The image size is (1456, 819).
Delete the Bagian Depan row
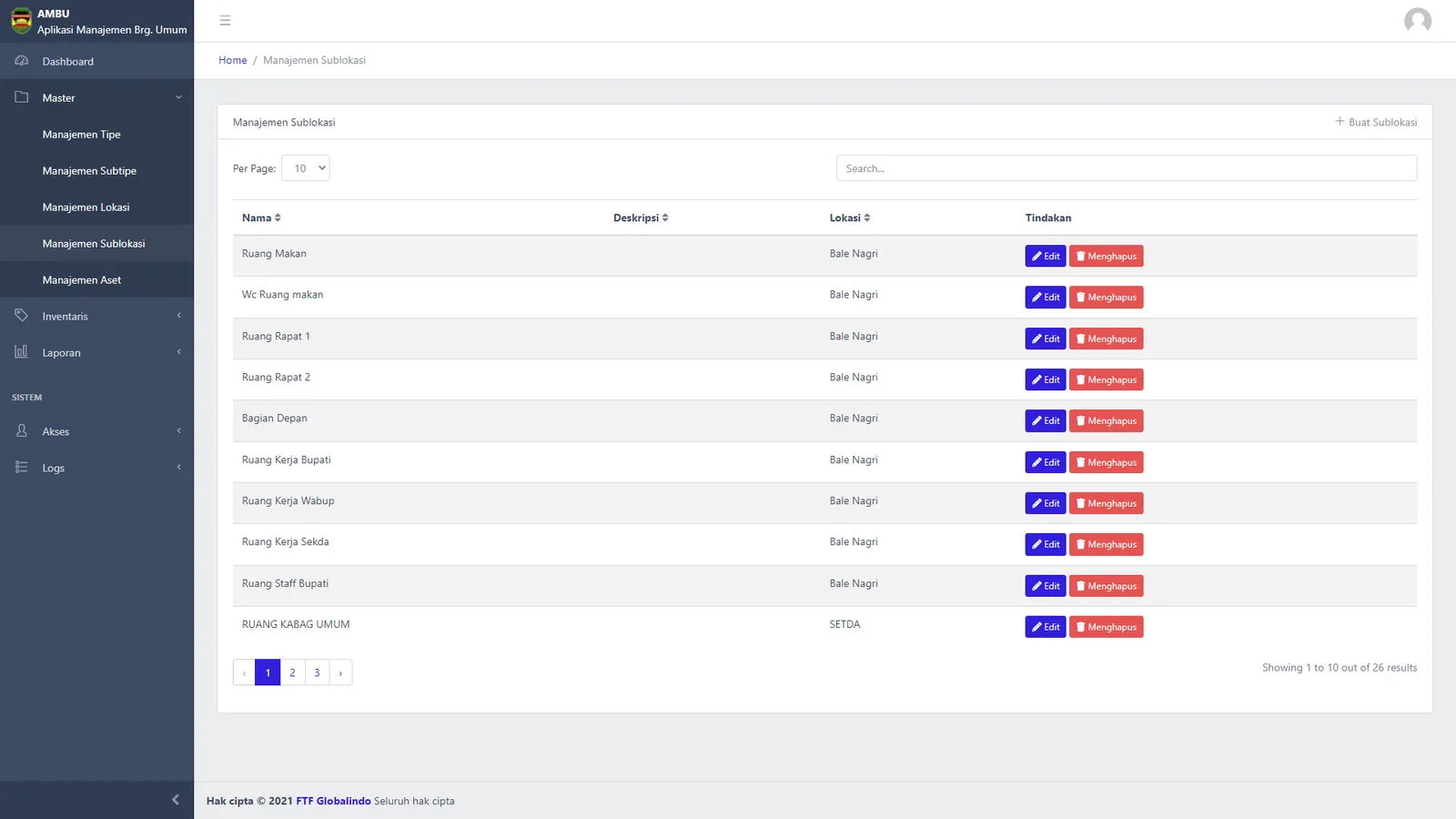pos(1107,420)
